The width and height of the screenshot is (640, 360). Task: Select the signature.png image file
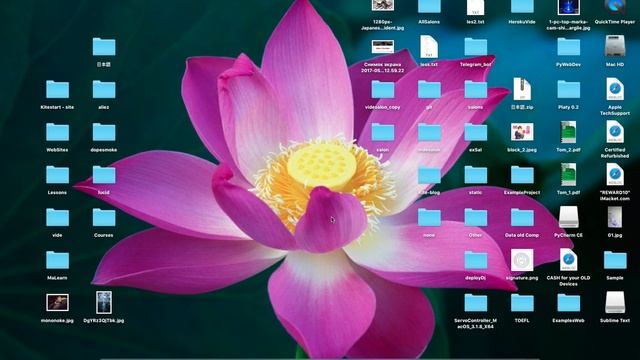(x=522, y=260)
